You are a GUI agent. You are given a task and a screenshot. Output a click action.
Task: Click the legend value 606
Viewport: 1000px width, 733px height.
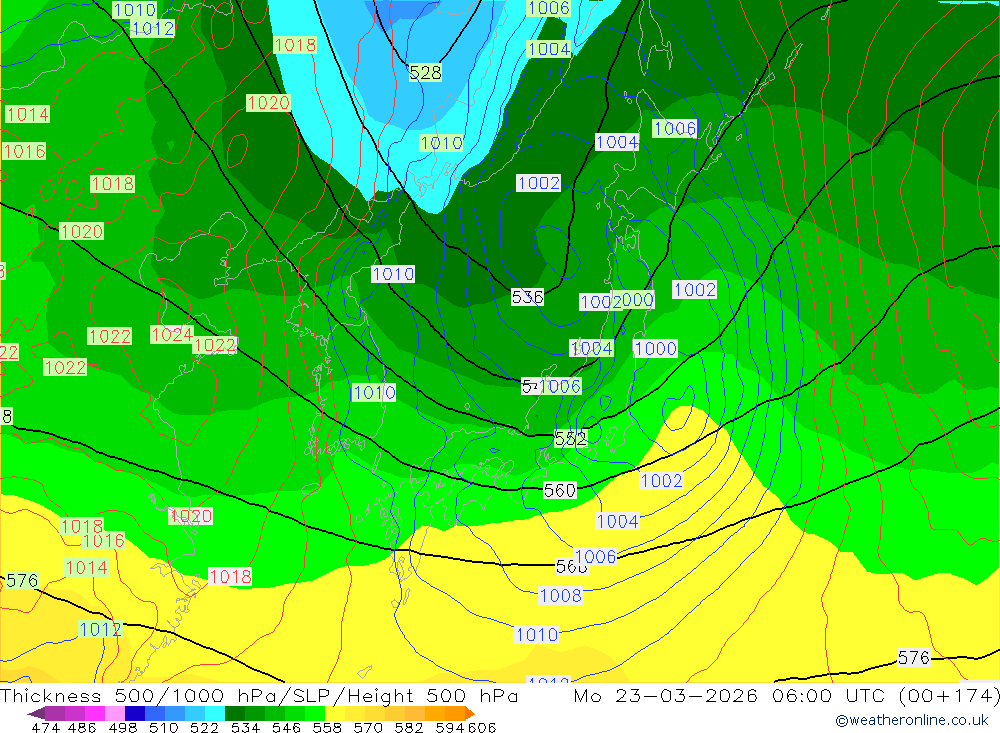pos(482,727)
